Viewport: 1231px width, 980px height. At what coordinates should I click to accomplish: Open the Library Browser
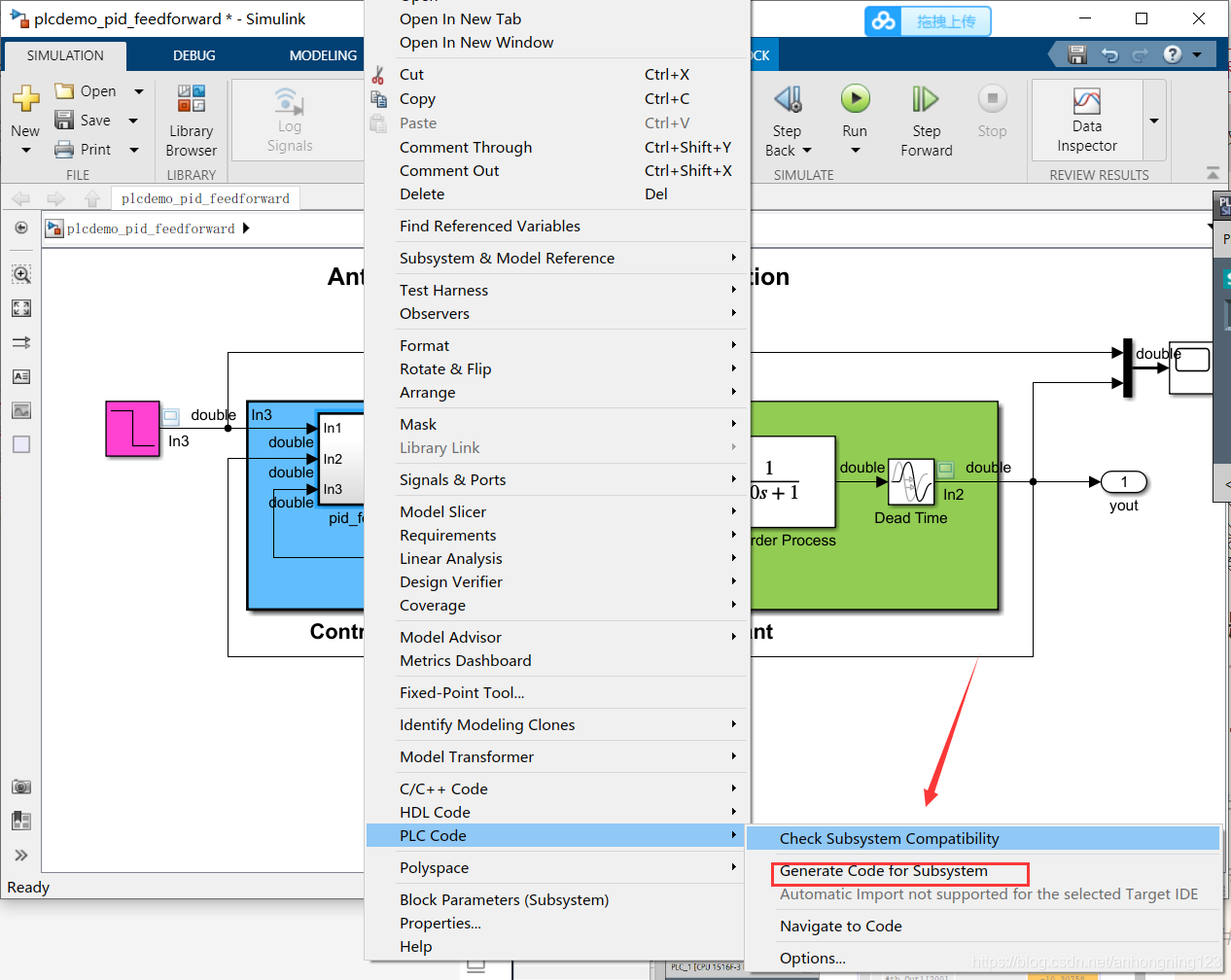click(191, 122)
